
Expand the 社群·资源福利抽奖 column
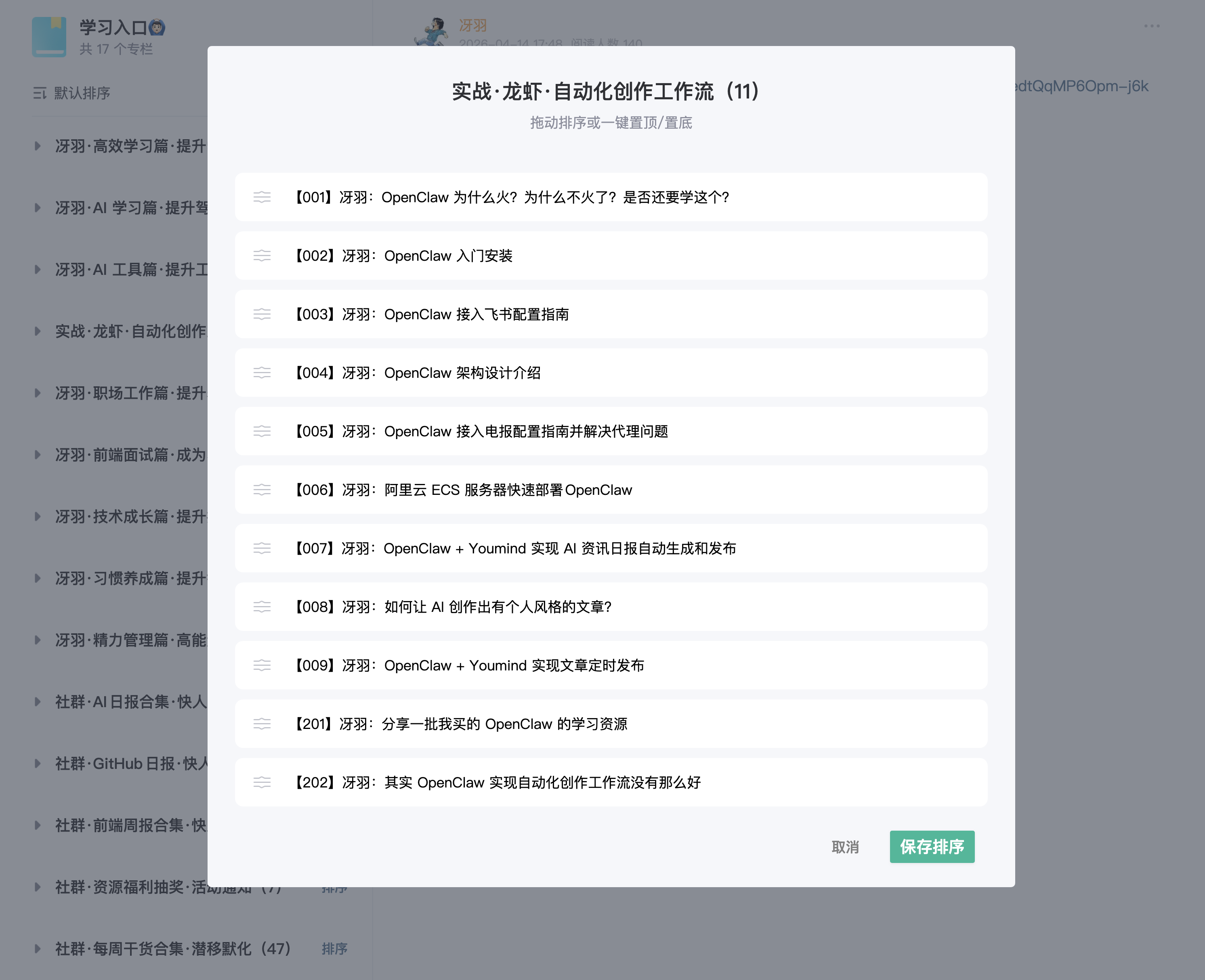[x=37, y=888]
